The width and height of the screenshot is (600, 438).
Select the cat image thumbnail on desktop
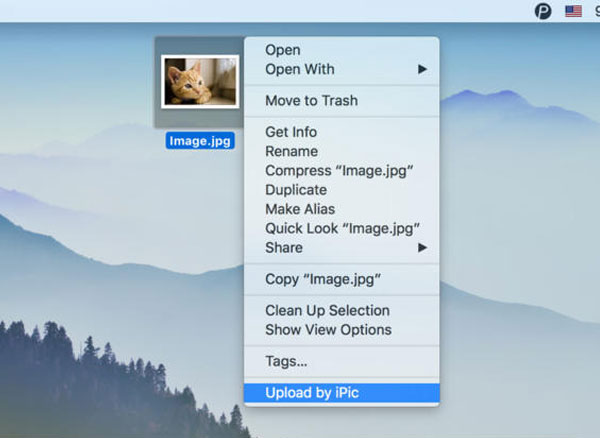(200, 81)
